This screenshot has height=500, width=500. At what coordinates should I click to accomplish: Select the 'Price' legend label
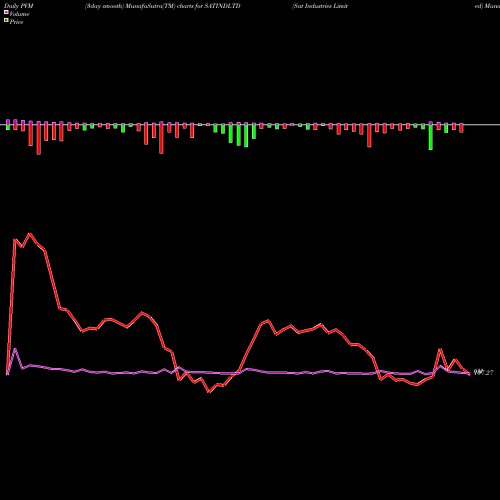(x=16, y=22)
